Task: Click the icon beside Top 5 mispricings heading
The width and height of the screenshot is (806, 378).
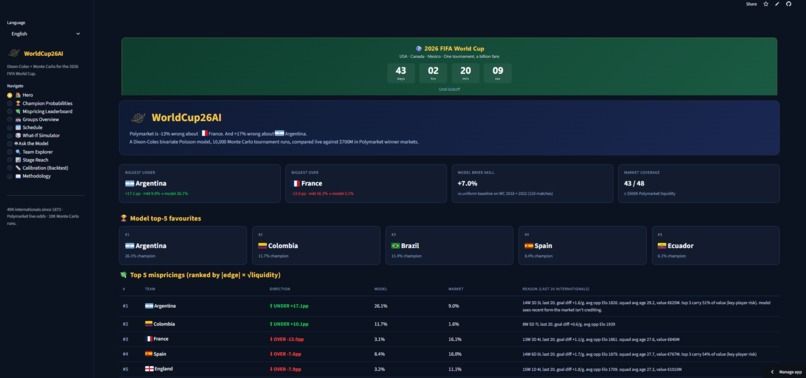Action: pyautogui.click(x=123, y=275)
